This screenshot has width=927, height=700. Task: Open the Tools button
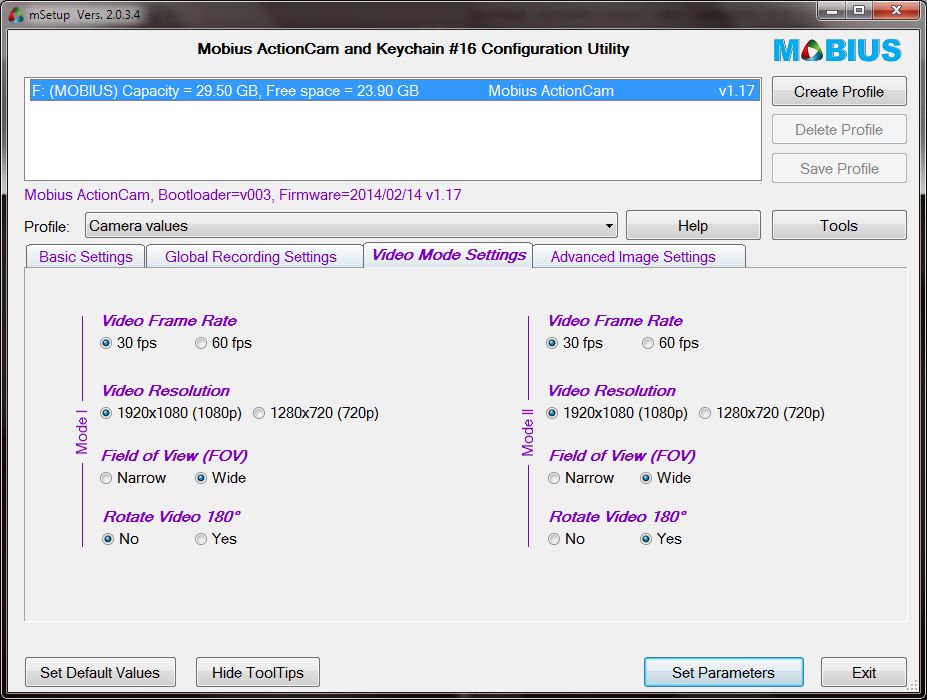839,225
